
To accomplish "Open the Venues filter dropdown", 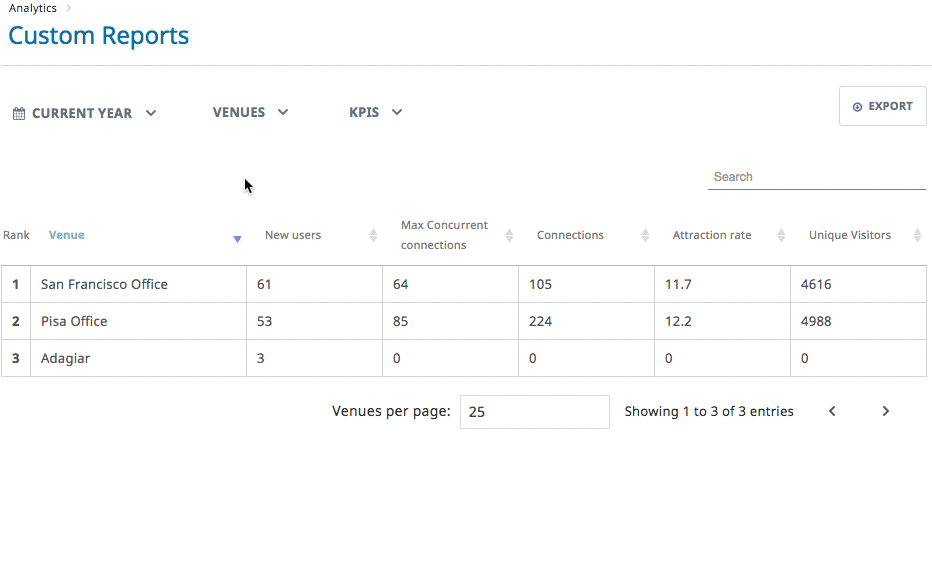I will click(250, 112).
